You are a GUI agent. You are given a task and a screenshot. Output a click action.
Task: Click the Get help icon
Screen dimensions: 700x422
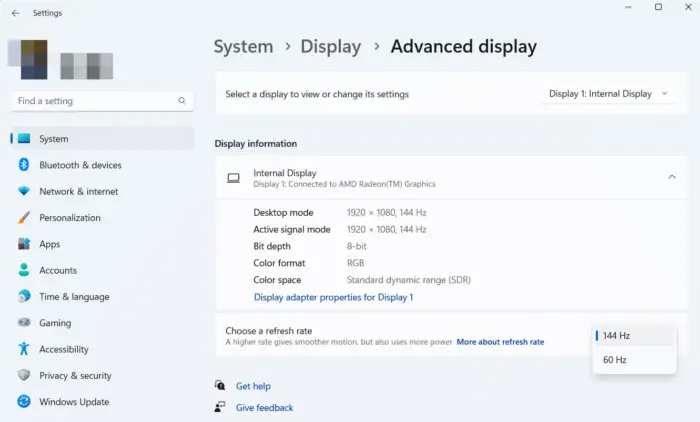point(221,386)
